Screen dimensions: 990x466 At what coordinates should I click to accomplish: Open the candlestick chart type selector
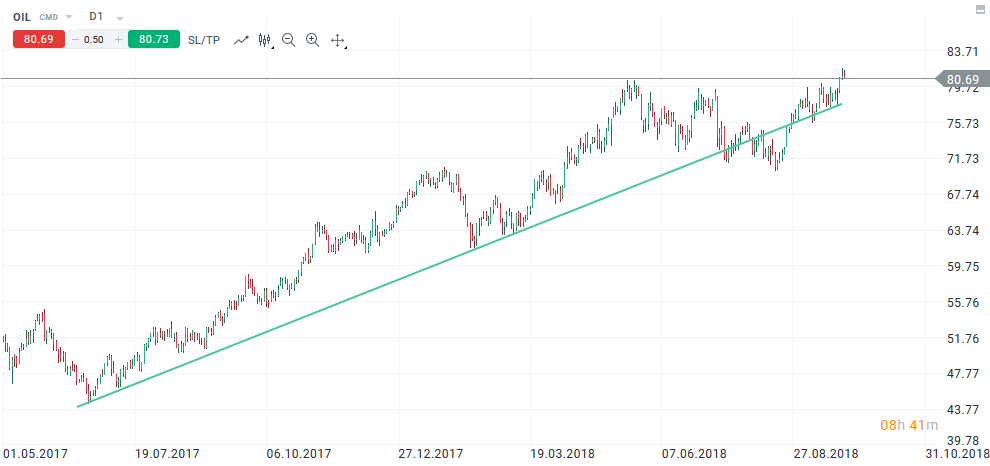coord(265,40)
